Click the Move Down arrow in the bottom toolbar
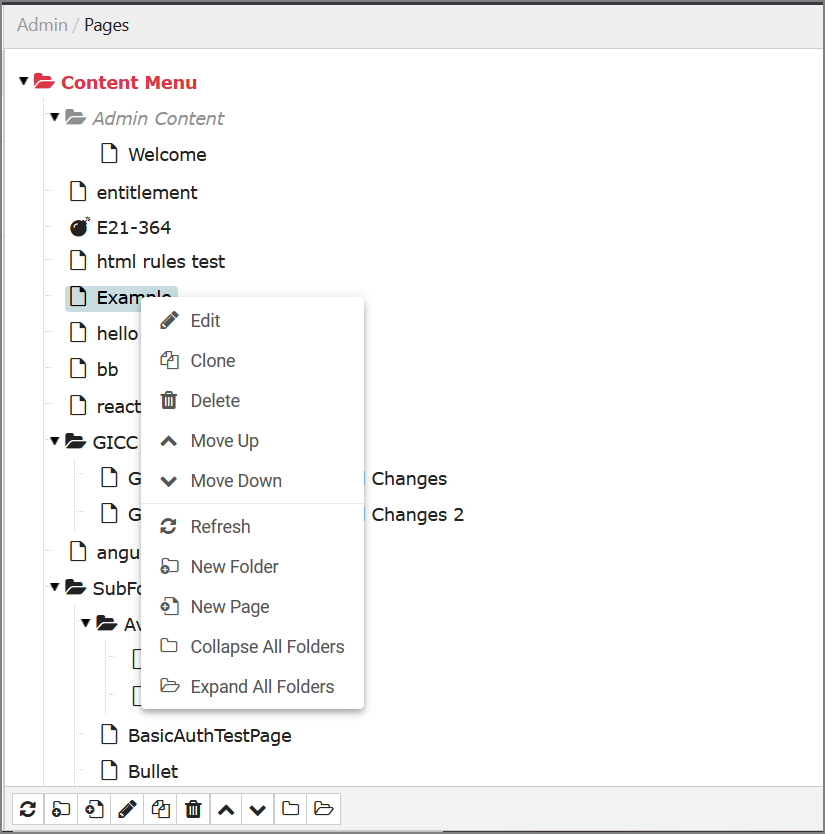The height and width of the screenshot is (834, 825). (x=258, y=809)
